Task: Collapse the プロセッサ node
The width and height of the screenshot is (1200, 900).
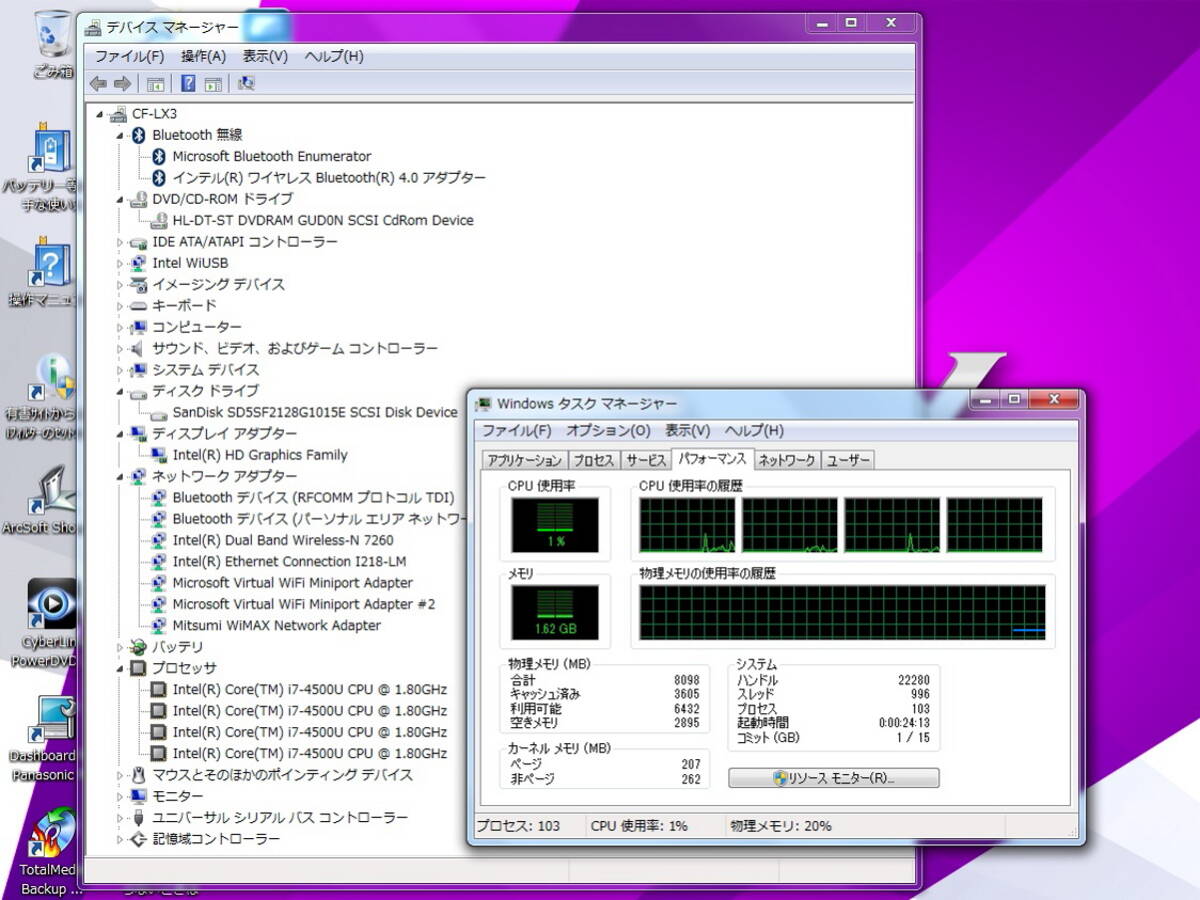Action: click(x=120, y=668)
